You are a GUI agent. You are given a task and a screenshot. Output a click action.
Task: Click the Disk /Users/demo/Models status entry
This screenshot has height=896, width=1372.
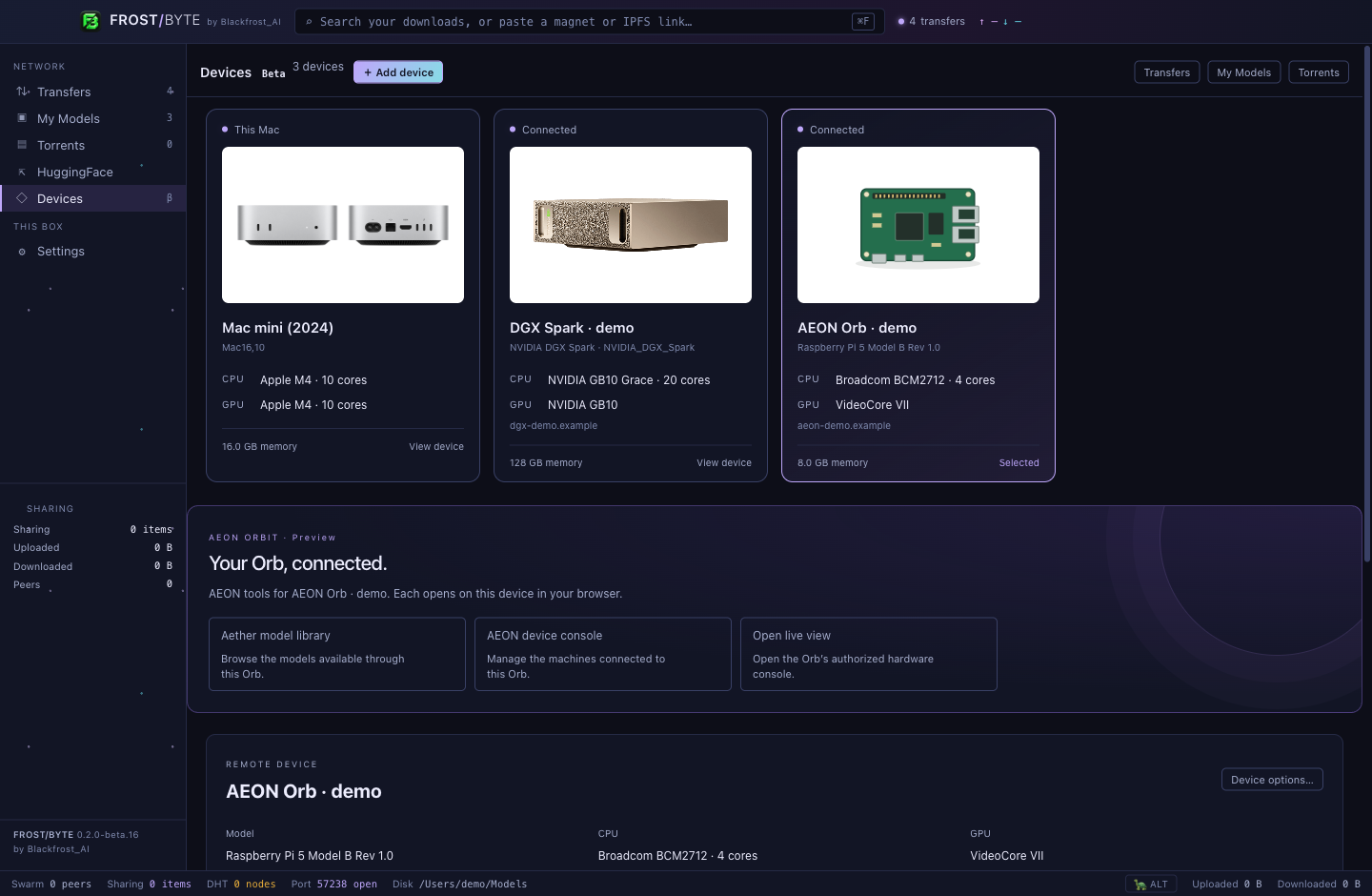tap(459, 885)
